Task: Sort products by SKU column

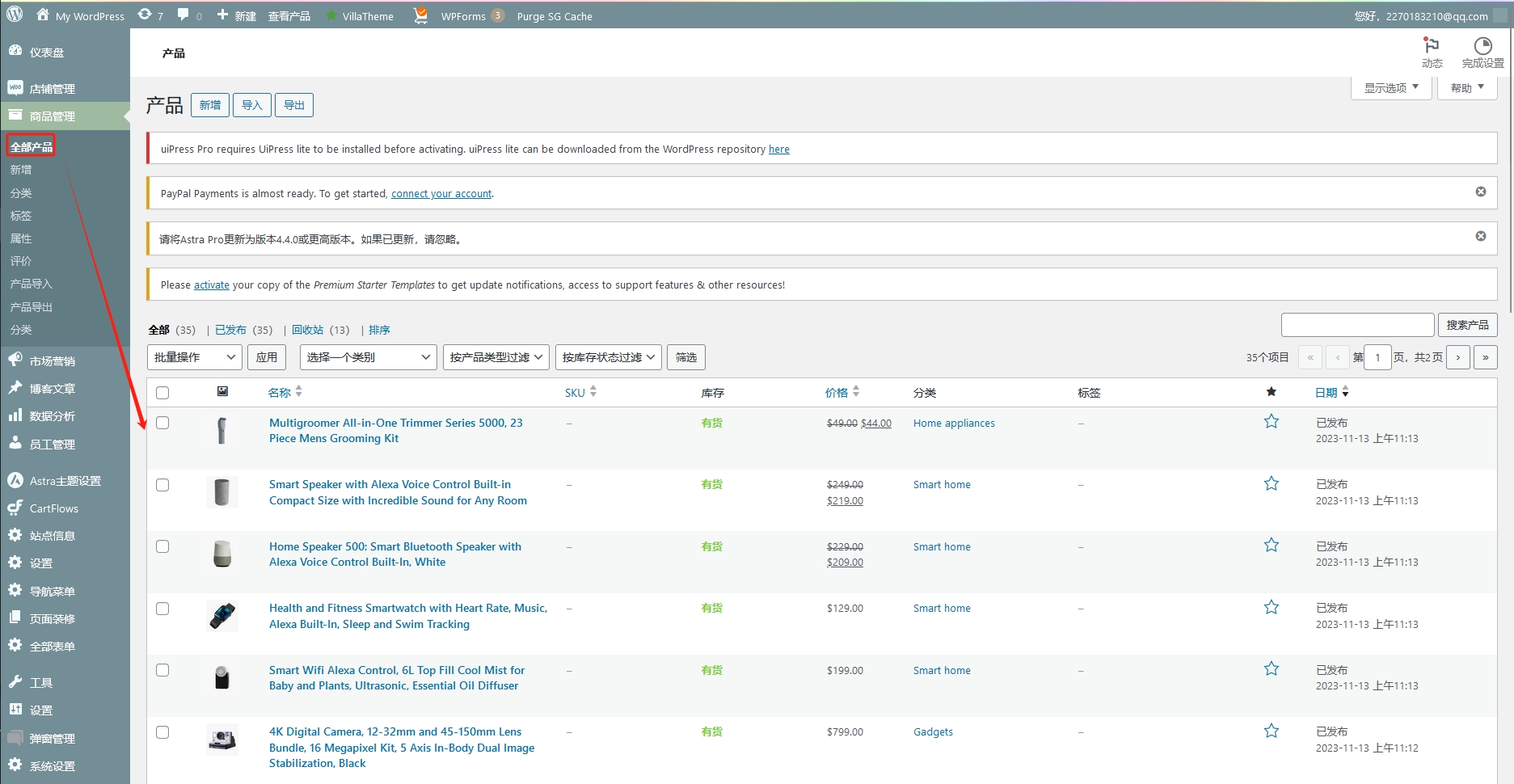Action: tap(580, 393)
